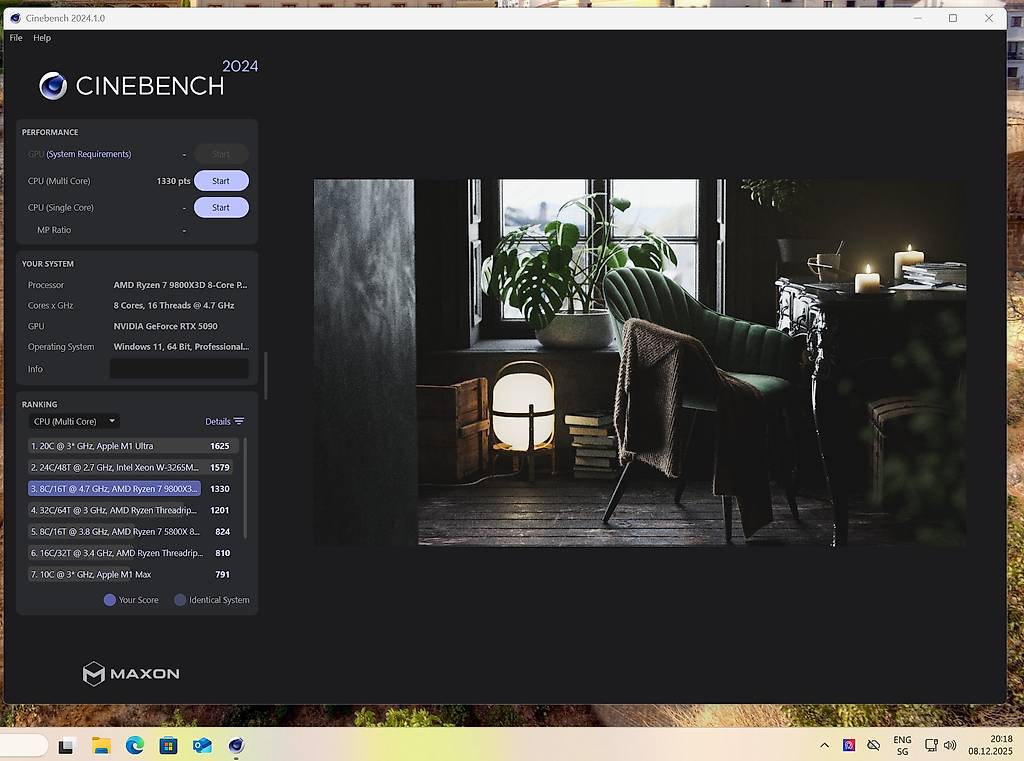Launch Microsoft Edge from the taskbar

135,745
